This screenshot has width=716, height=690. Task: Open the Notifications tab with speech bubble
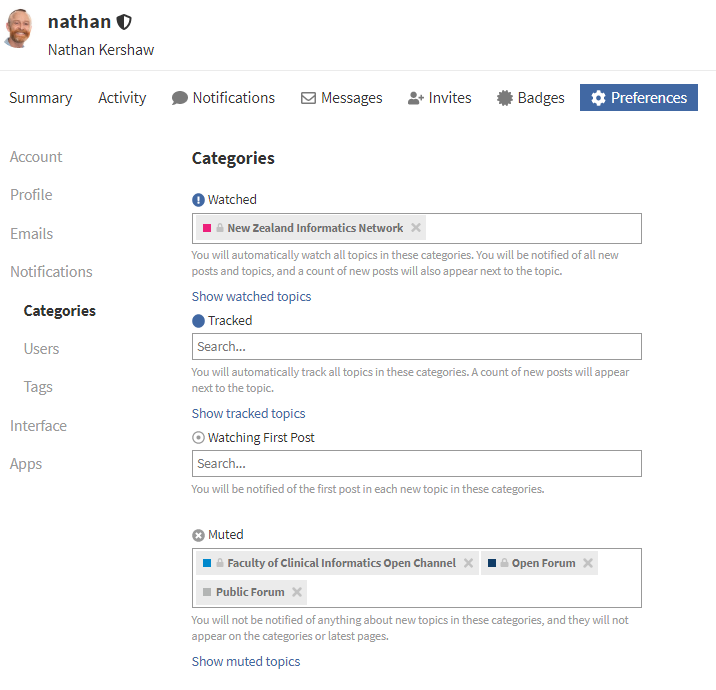click(x=223, y=98)
